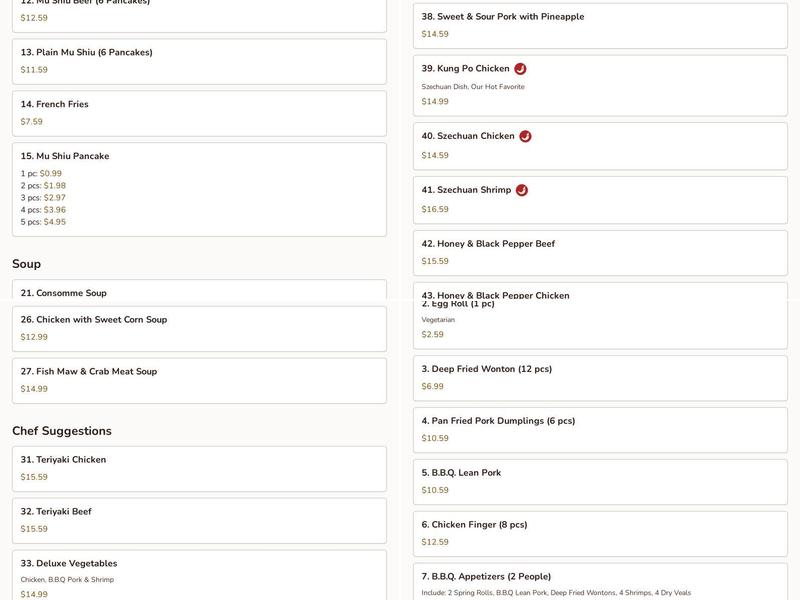Image resolution: width=800 pixels, height=600 pixels.
Task: Select the French Fries menu item
Action: click(x=199, y=113)
